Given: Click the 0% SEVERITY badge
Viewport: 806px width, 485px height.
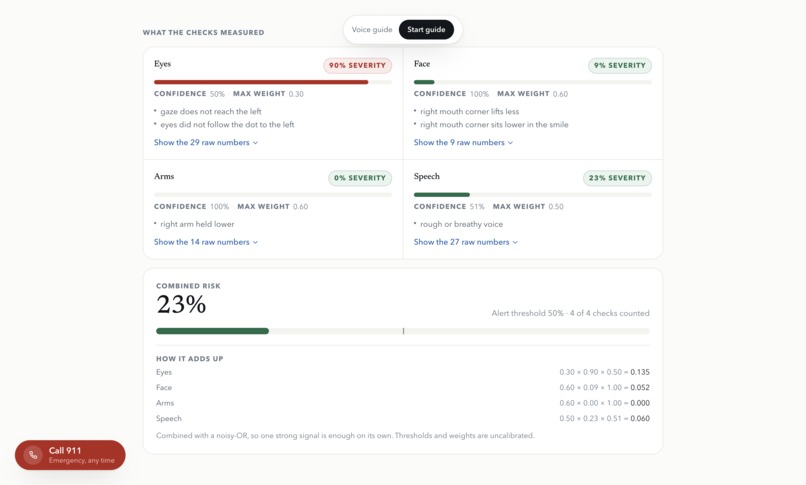Looking at the screenshot, I should (360, 178).
